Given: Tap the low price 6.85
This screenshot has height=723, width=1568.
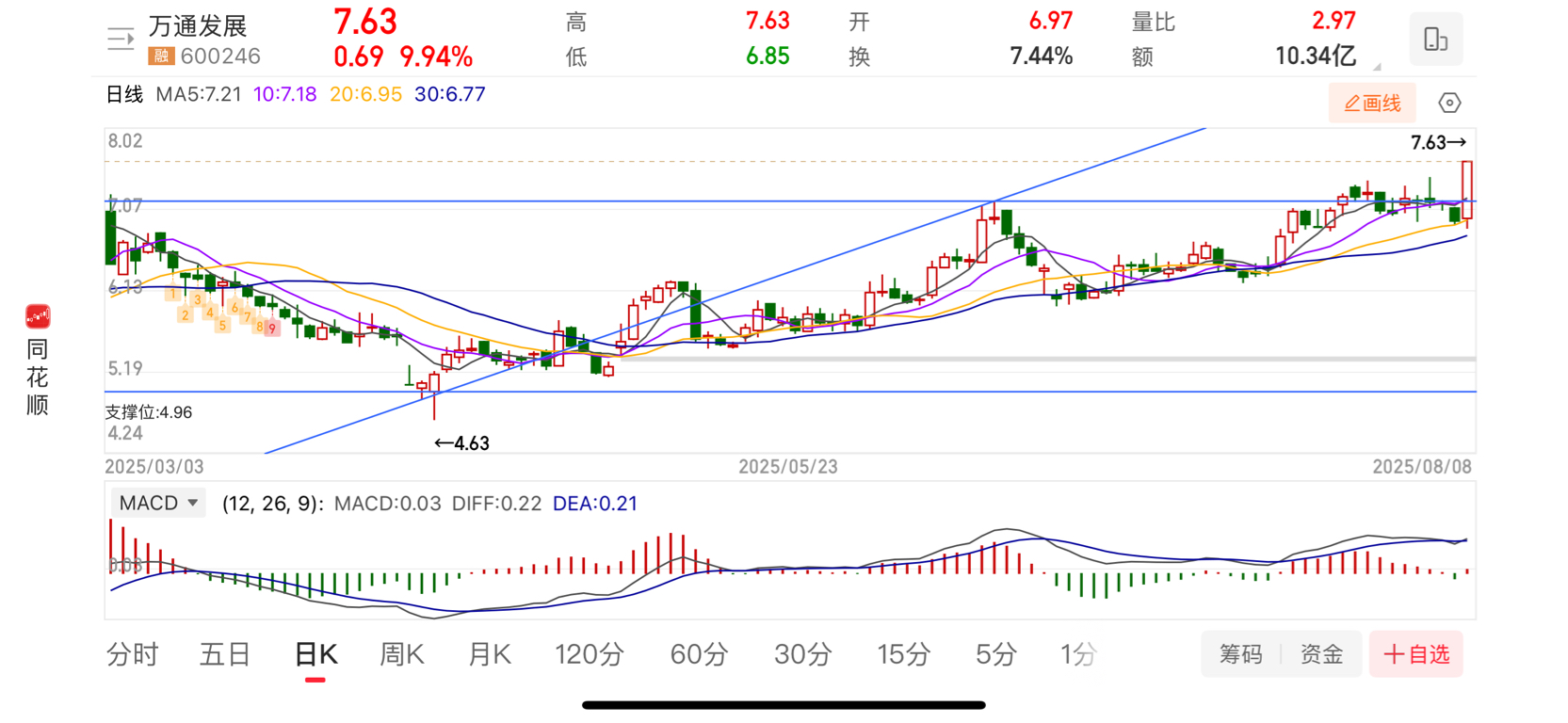Looking at the screenshot, I should click(768, 56).
